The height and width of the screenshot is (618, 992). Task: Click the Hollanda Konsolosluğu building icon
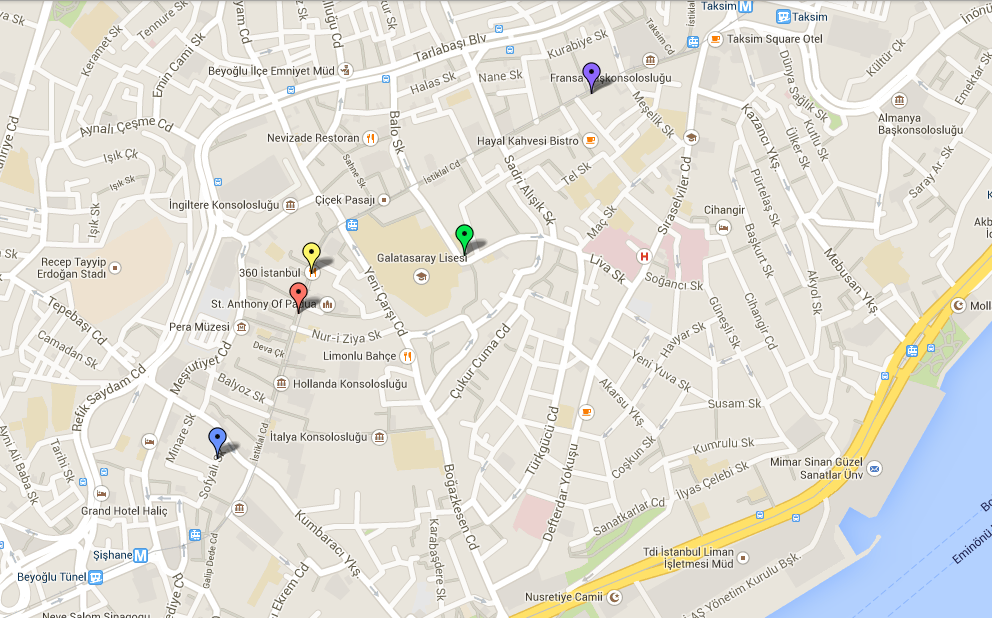pyautogui.click(x=282, y=383)
